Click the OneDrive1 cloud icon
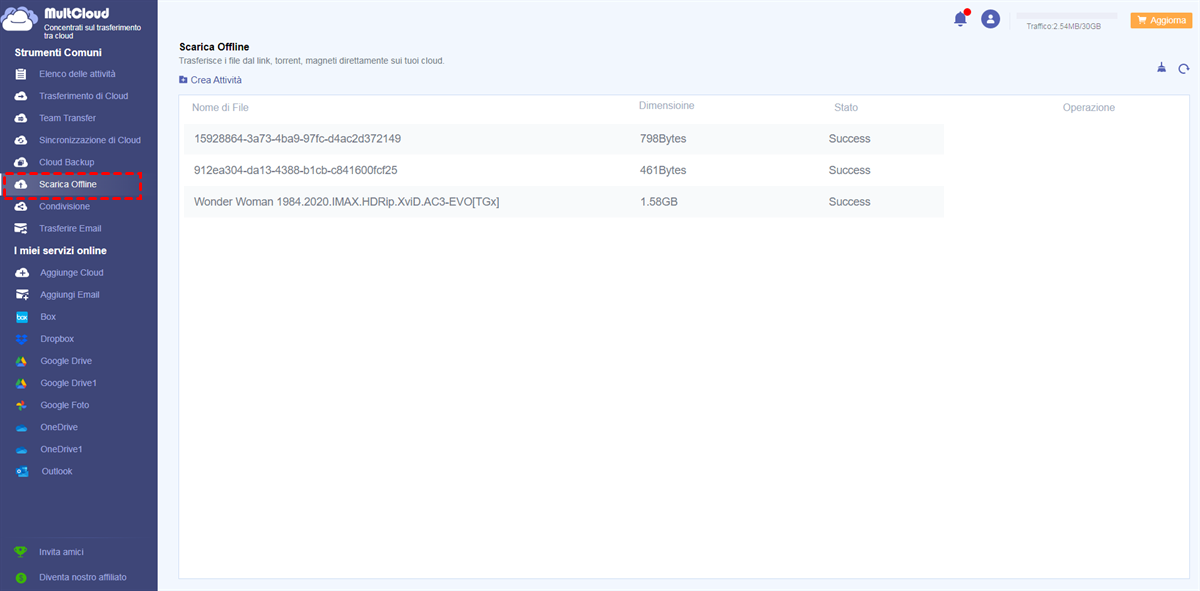Viewport: 1200px width, 591px height. (x=21, y=450)
